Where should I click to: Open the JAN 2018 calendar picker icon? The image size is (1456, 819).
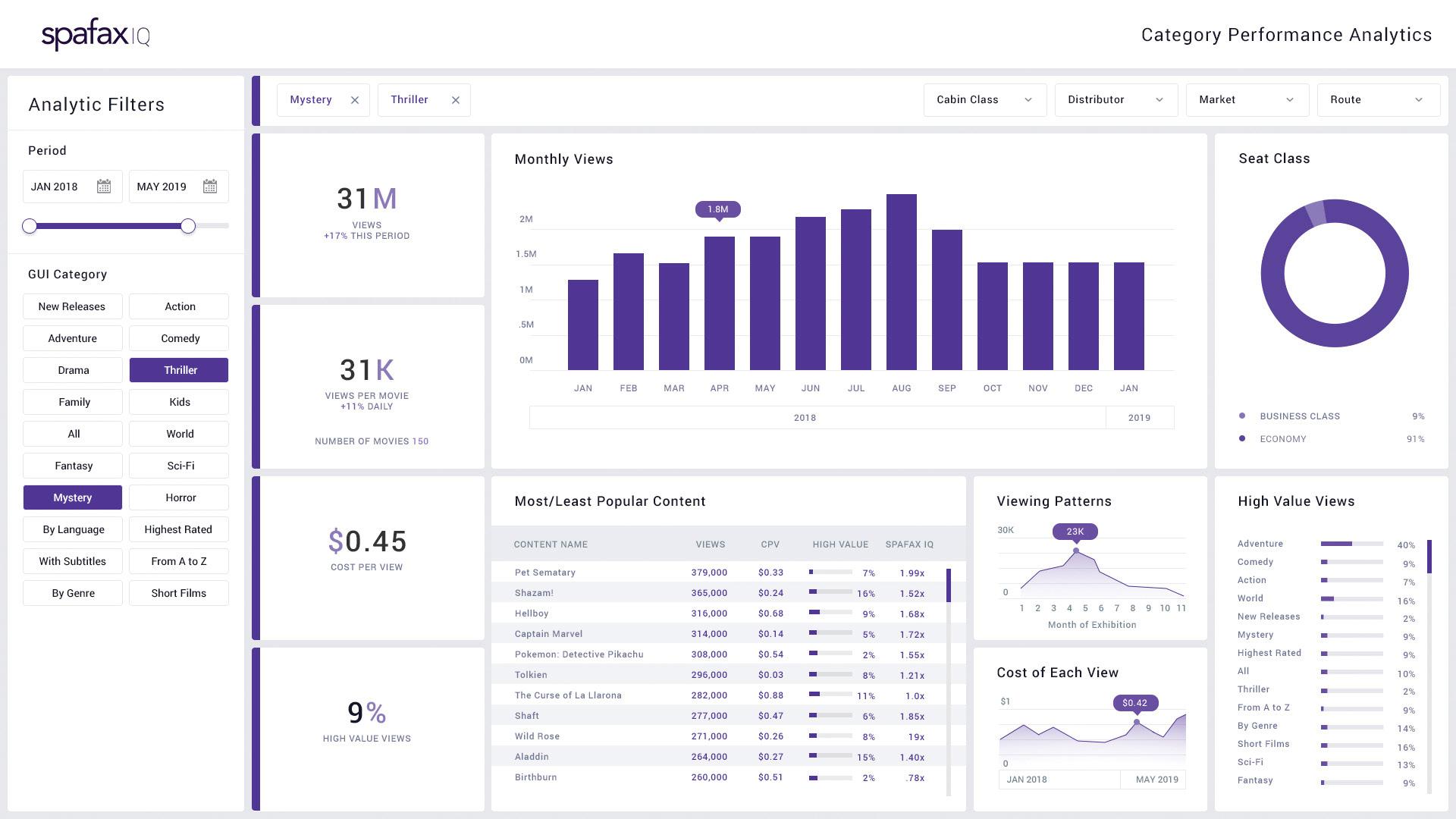pos(104,187)
